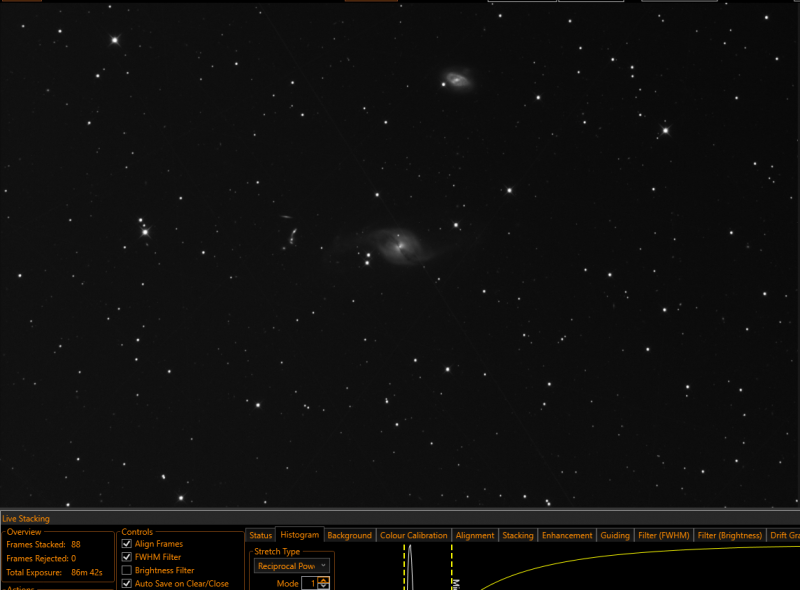Select the Filter (Brightness) tab
This screenshot has width=800, height=590.
tap(730, 535)
